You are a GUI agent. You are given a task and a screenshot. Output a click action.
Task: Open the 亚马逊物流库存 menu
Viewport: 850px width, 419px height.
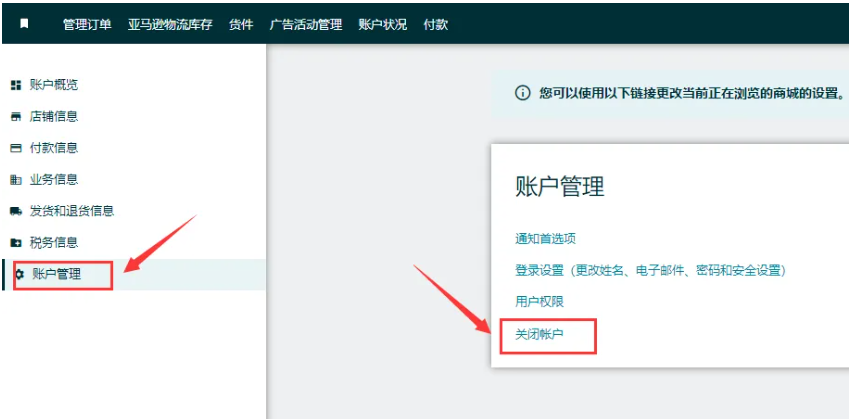click(x=170, y=24)
